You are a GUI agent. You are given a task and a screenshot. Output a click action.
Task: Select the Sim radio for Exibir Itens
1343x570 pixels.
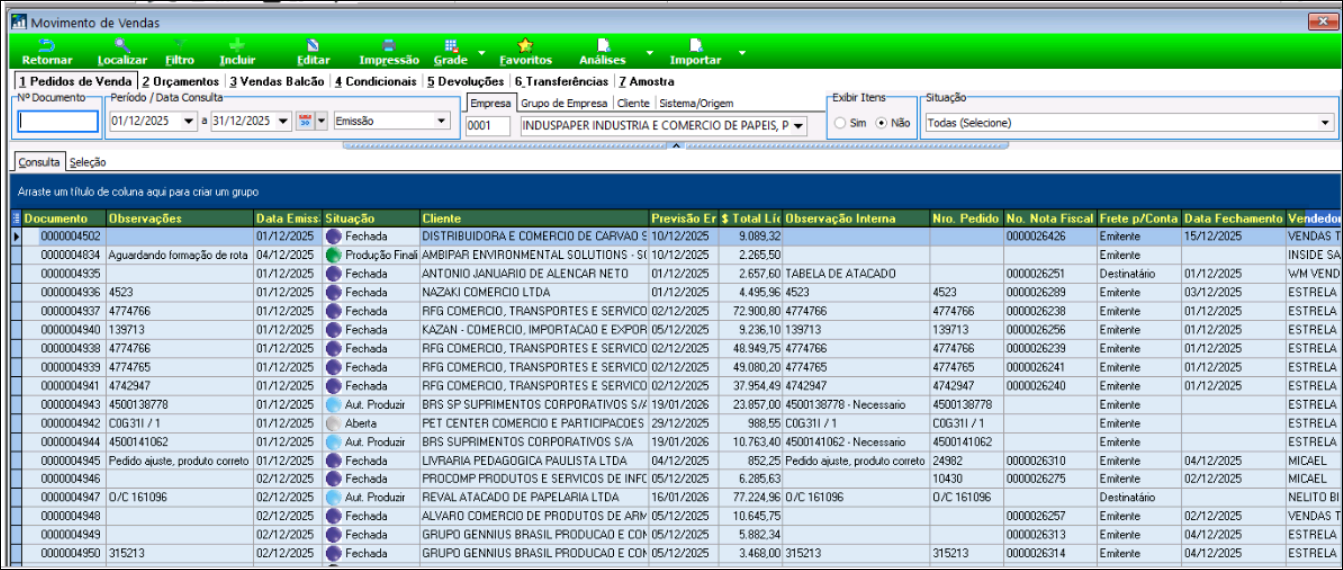840,123
